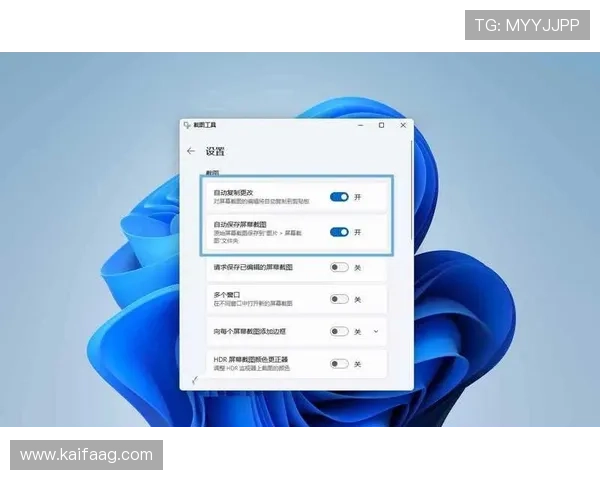Expand the 向每个屏幕截图添加边框 chevron
The image size is (600, 480).
coord(376,331)
